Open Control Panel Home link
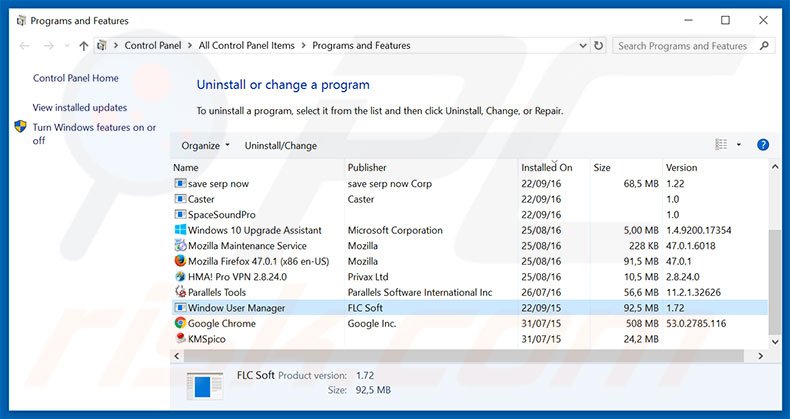790x419 pixels. (x=76, y=78)
